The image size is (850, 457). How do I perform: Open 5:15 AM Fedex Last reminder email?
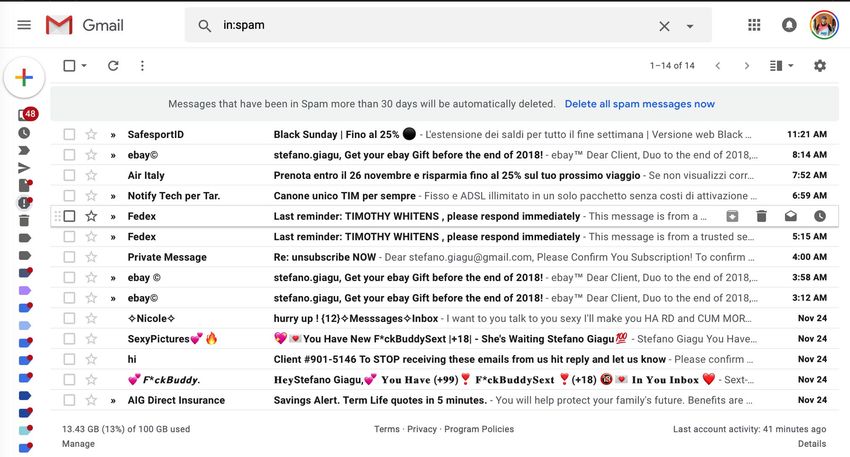(445, 236)
